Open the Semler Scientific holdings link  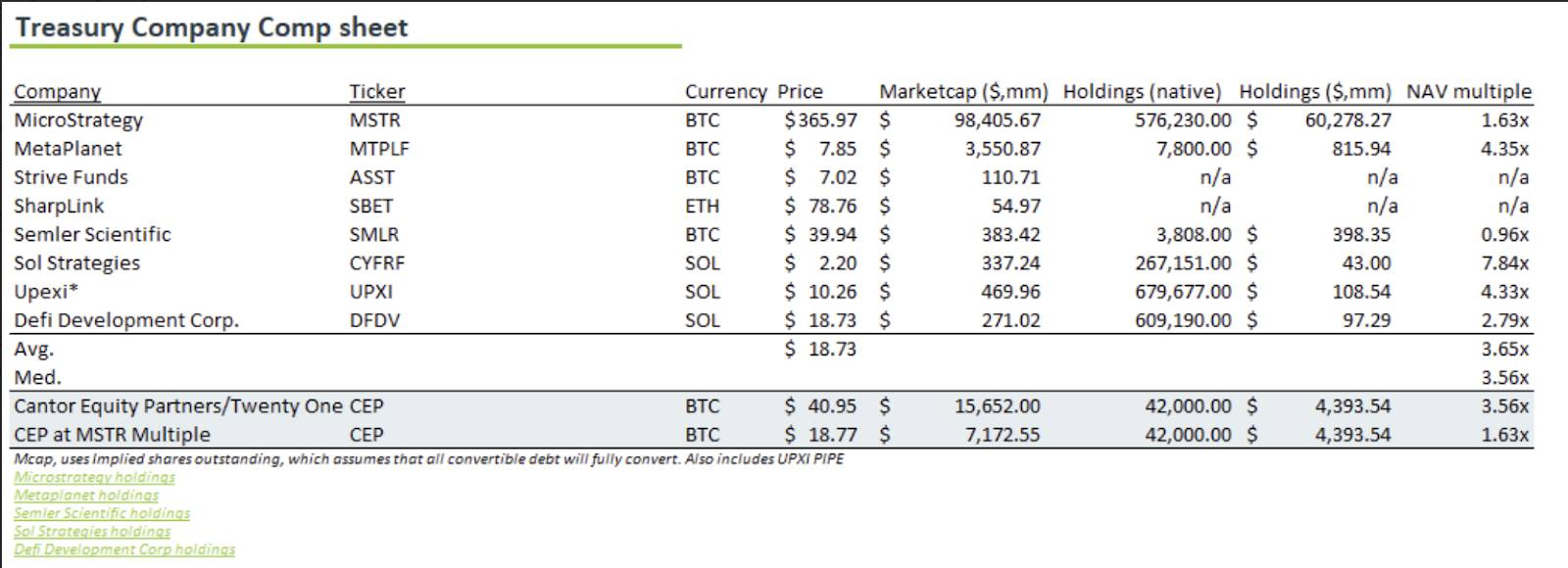coord(102,512)
